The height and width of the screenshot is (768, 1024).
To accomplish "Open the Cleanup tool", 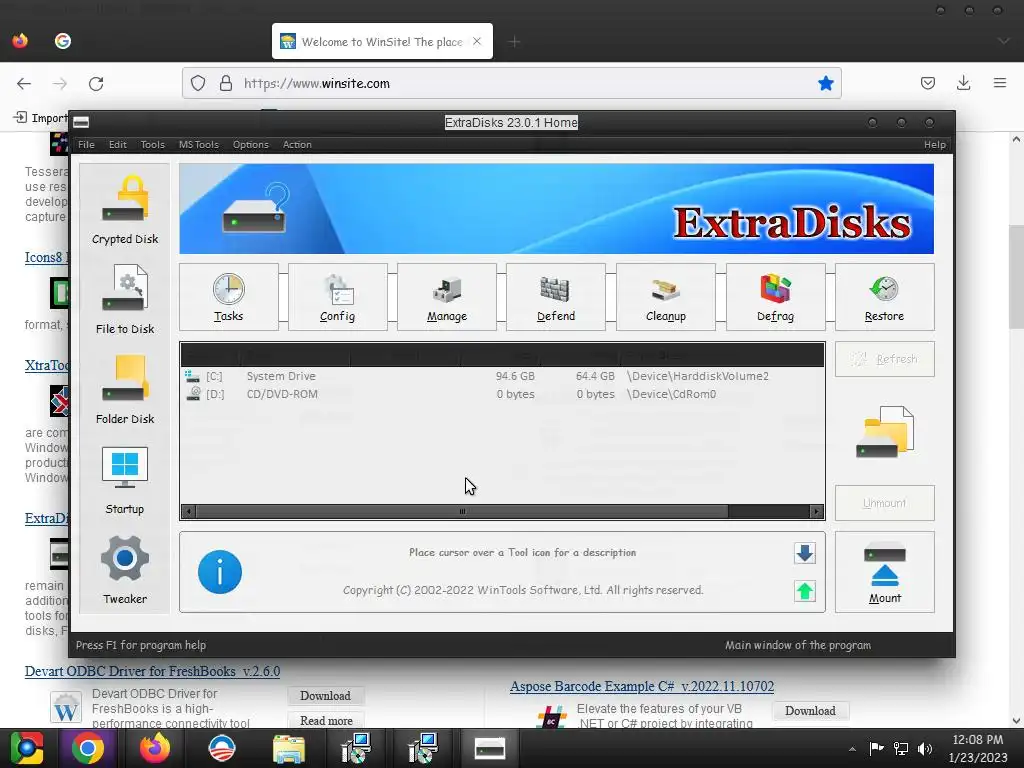I will 665,297.
